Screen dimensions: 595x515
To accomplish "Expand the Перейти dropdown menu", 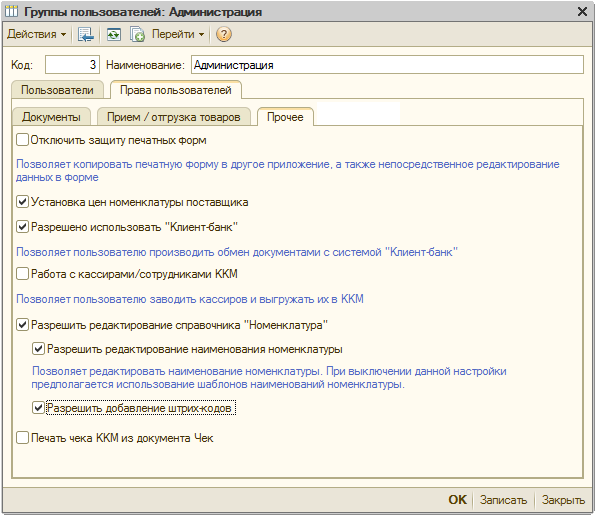I will click(x=178, y=34).
